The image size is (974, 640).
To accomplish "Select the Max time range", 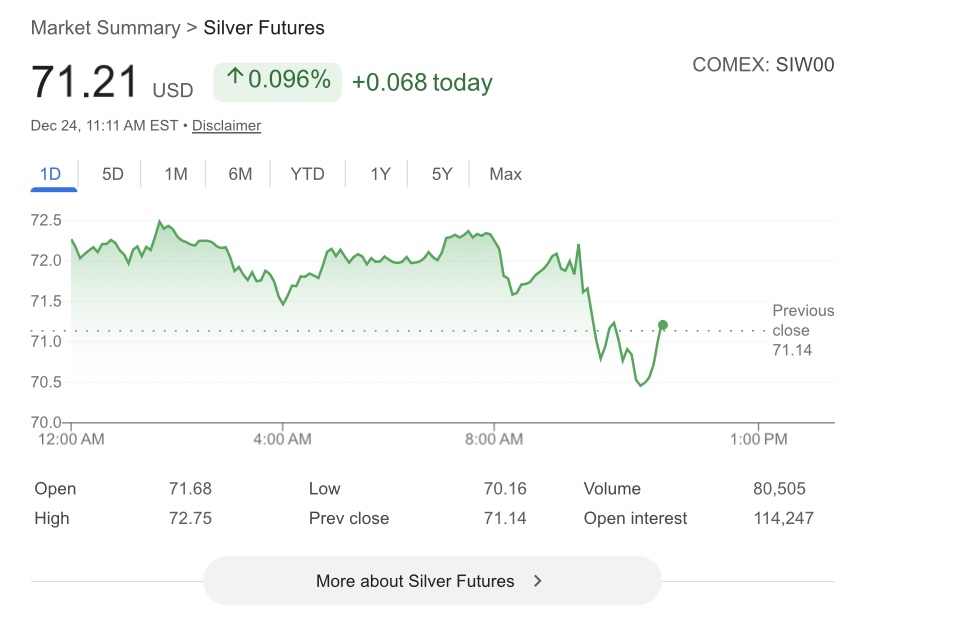I will tap(505, 174).
